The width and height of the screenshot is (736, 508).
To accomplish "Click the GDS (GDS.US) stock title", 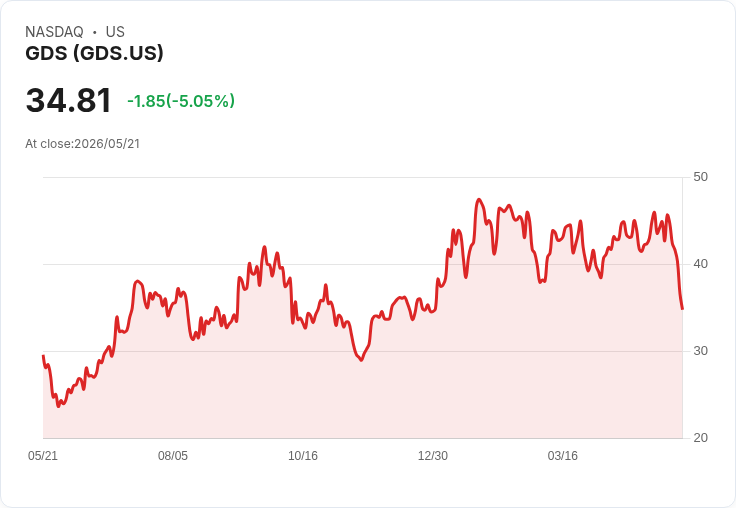I will (x=94, y=53).
